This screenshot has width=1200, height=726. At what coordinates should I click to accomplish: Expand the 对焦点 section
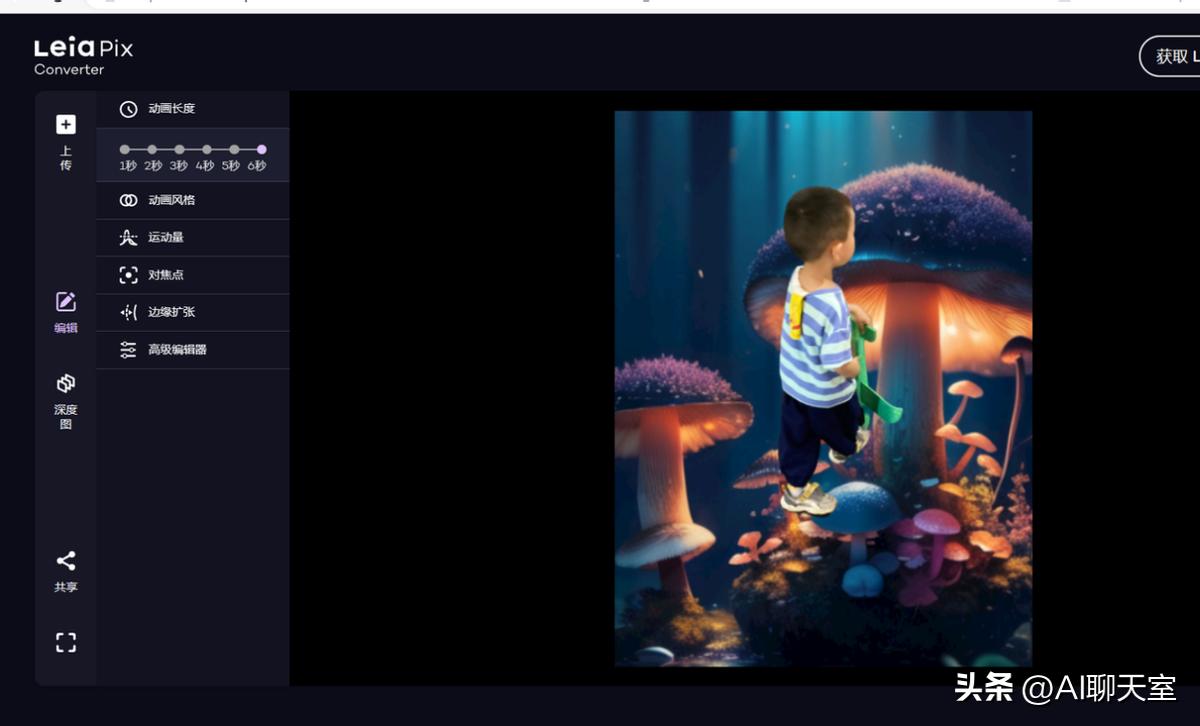click(193, 275)
